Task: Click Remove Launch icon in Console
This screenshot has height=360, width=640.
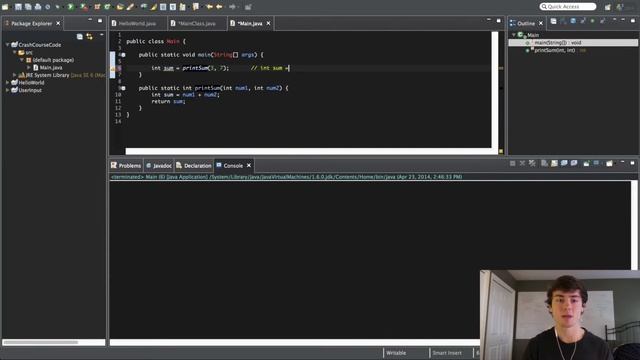Action: click(522, 163)
